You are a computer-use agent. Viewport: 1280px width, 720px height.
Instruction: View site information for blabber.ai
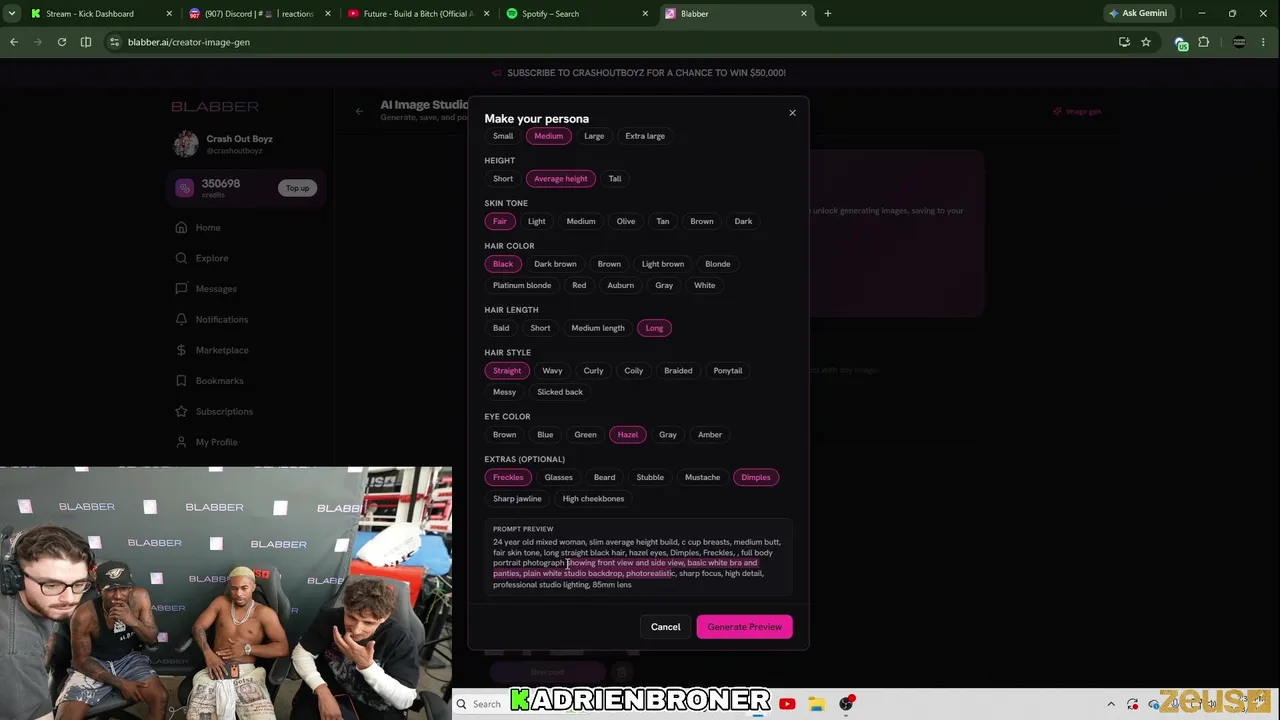[x=115, y=42]
